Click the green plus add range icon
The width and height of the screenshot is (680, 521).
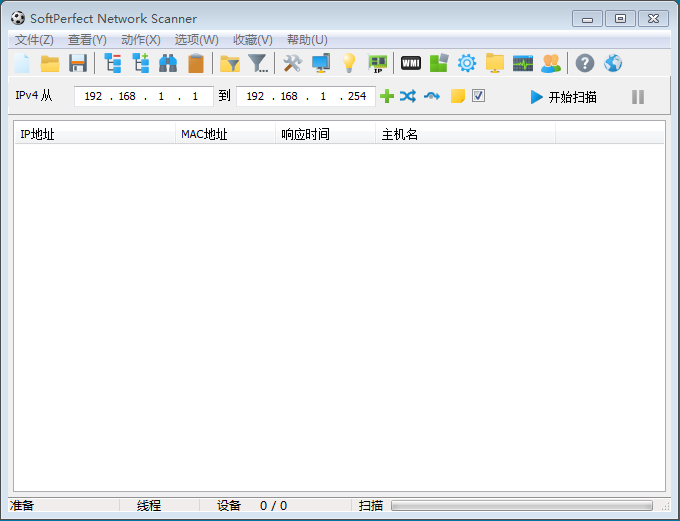[x=386, y=97]
